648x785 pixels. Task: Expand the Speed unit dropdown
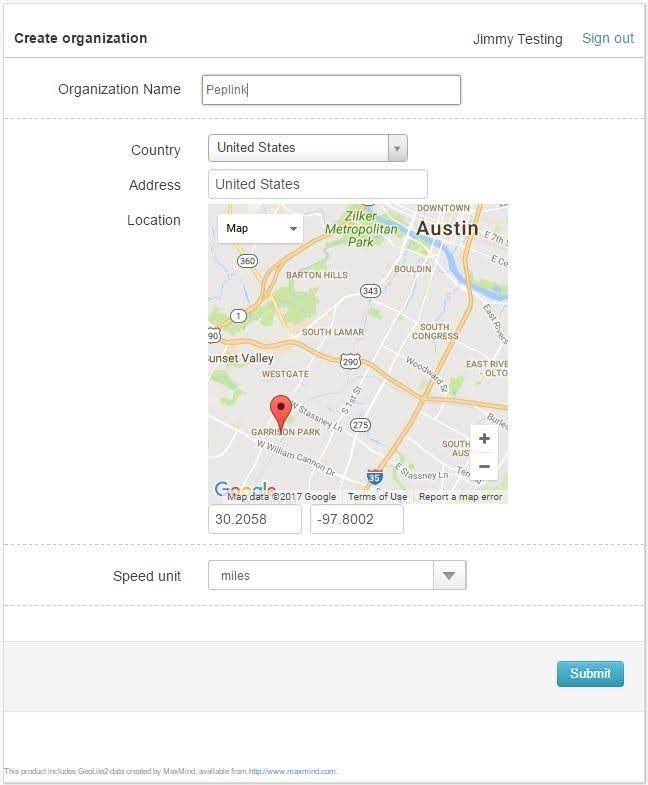click(x=449, y=575)
